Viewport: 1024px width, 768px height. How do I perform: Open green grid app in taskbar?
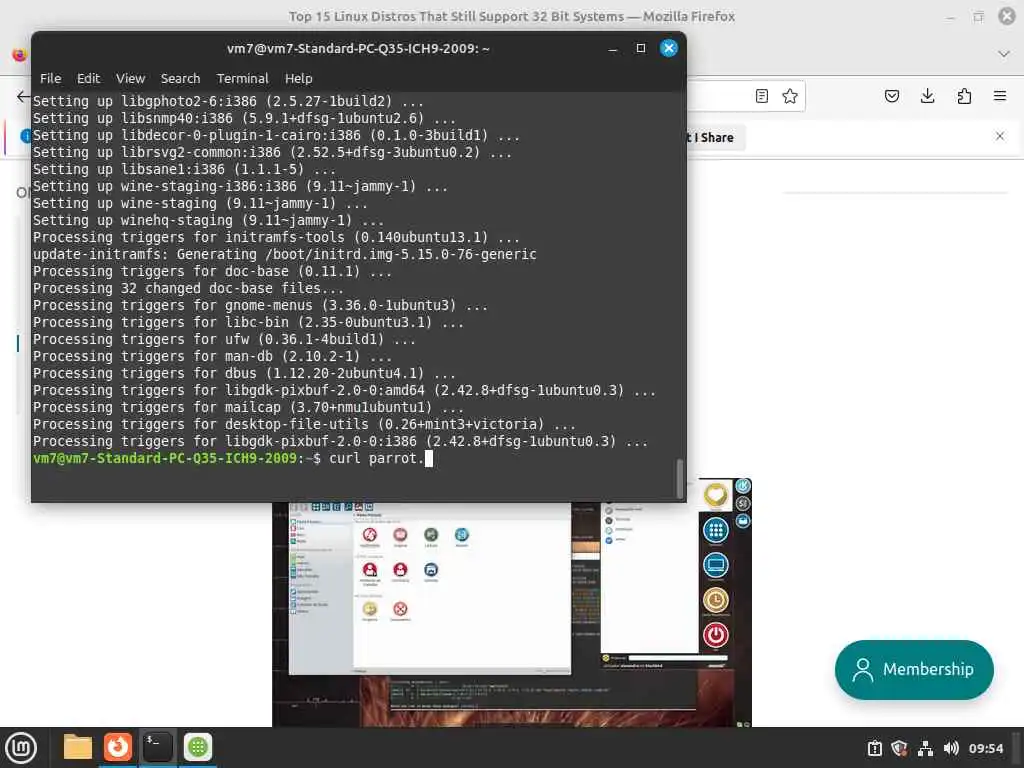[x=198, y=747]
